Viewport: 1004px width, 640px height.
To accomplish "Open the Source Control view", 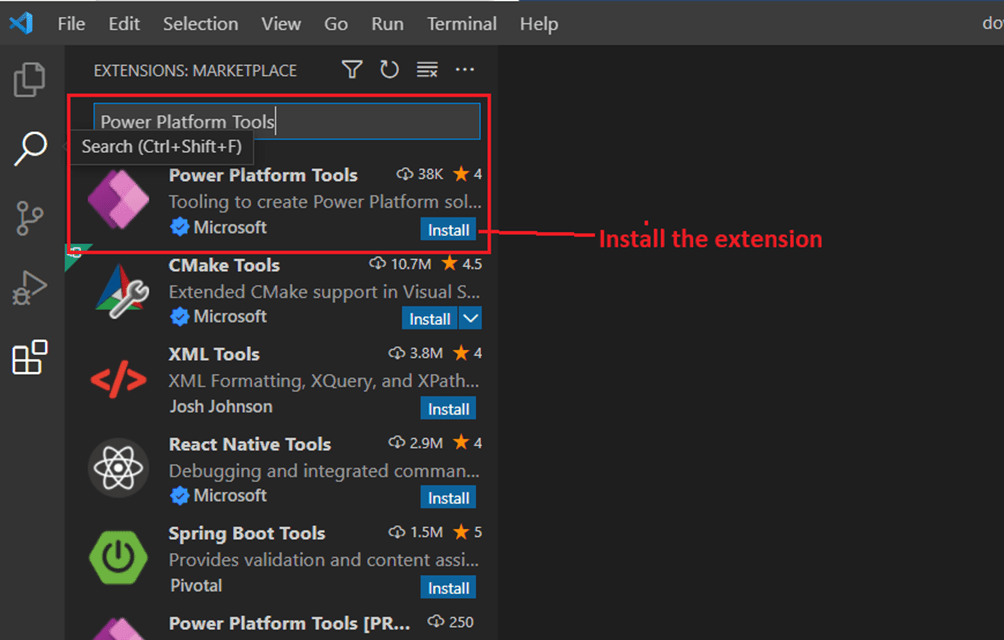I will click(30, 218).
